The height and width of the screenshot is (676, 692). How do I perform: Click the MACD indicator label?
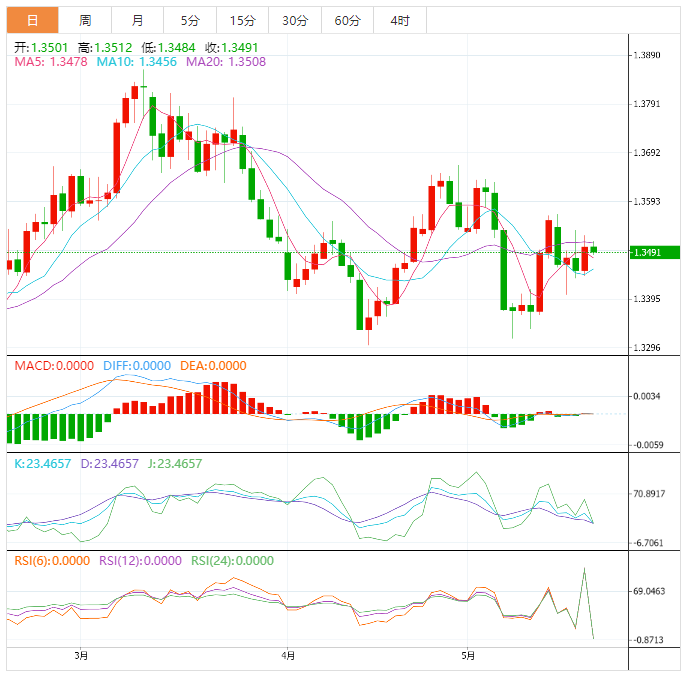coord(57,366)
